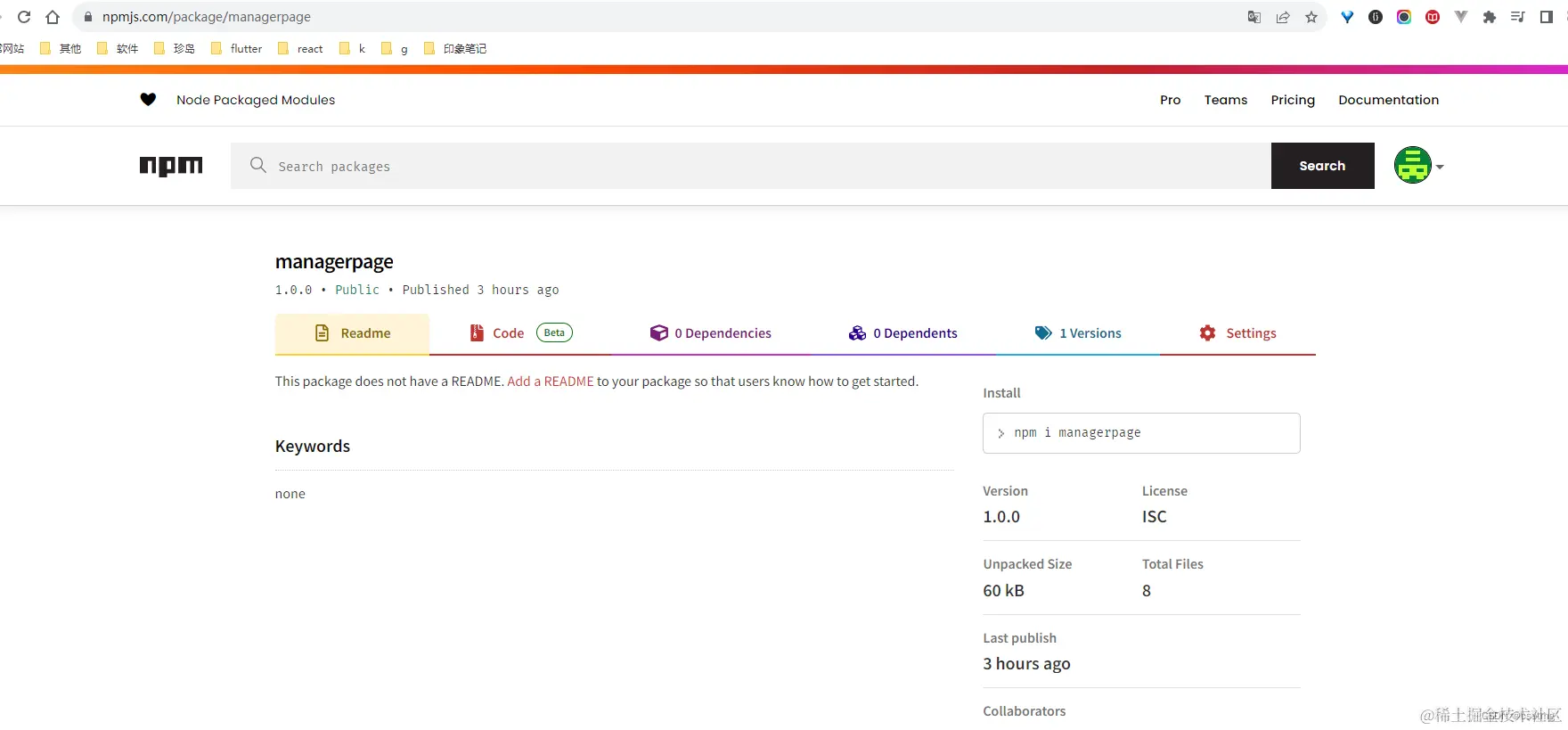
Task: Open the Pricing link in header
Action: [1292, 100]
